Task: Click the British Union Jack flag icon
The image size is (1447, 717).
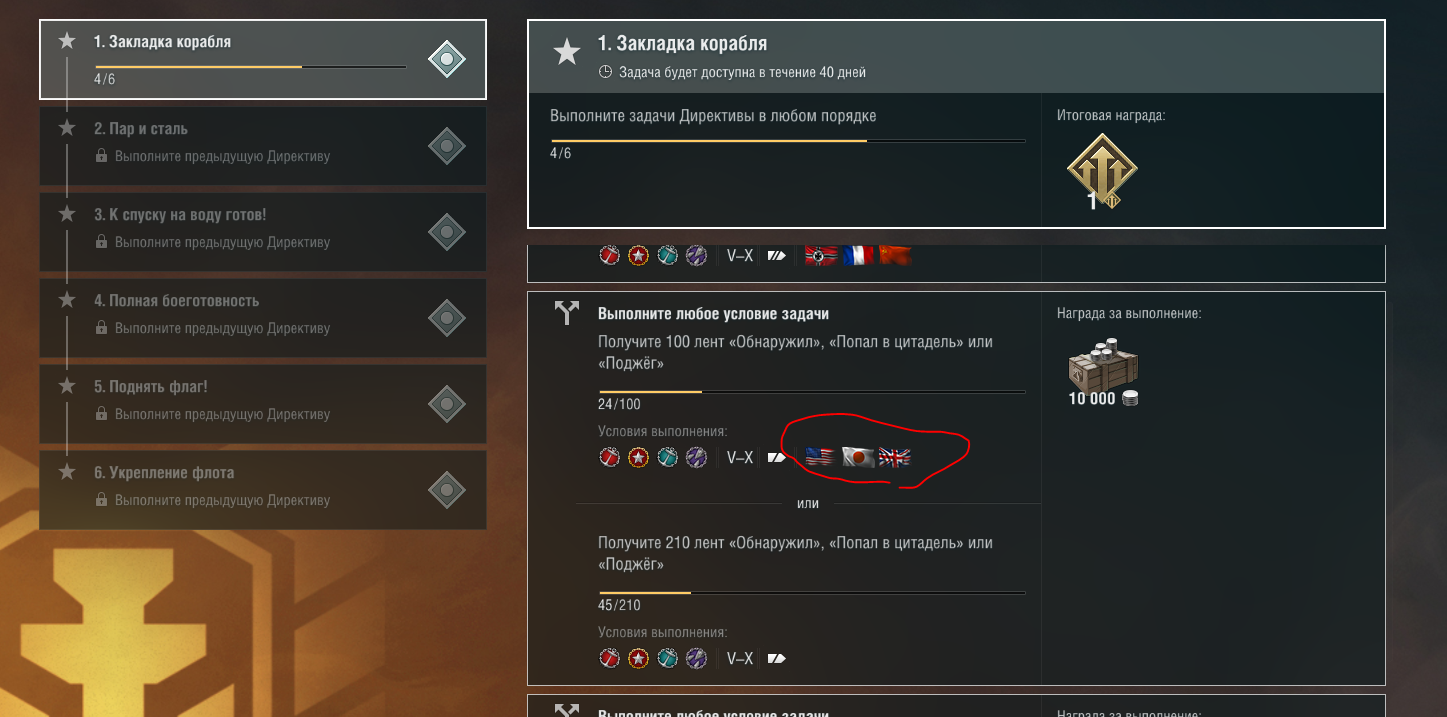Action: (895, 457)
